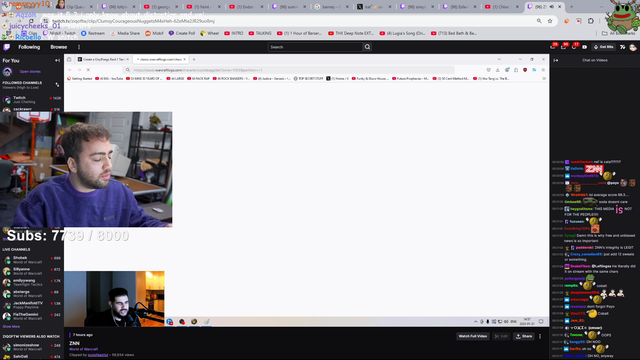The image size is (640, 360).
Task: Open All Bookmarks folder
Action: (619, 33)
